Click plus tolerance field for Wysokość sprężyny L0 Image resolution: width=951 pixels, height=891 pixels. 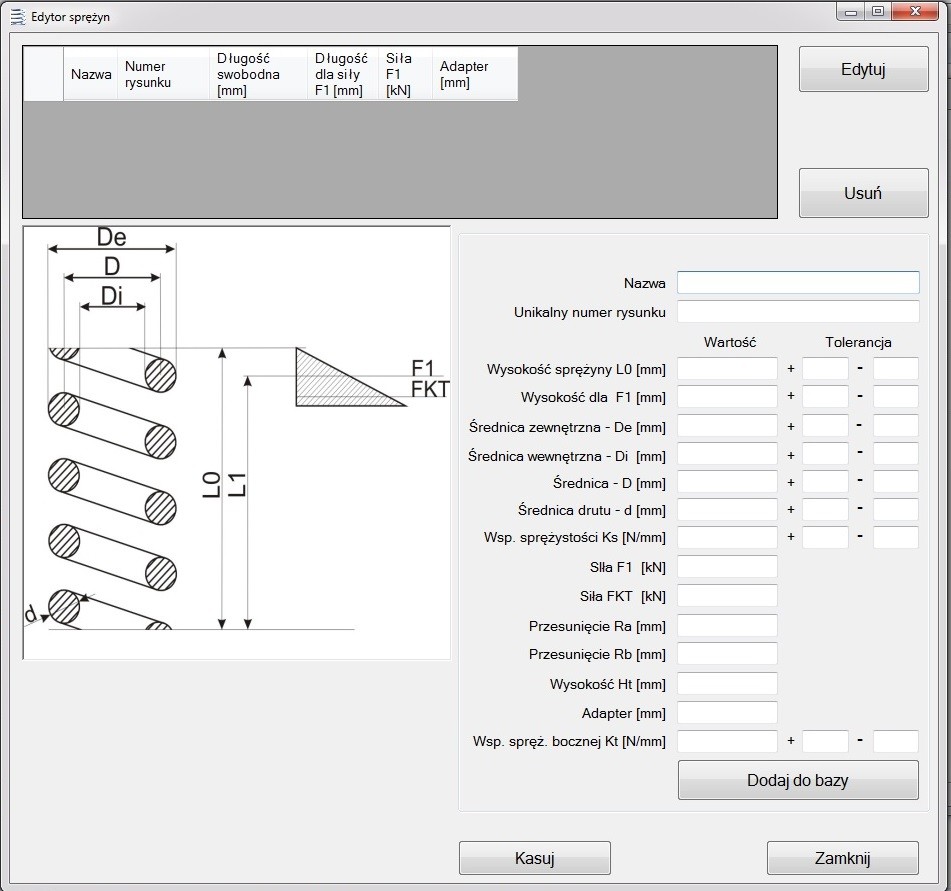click(x=824, y=369)
